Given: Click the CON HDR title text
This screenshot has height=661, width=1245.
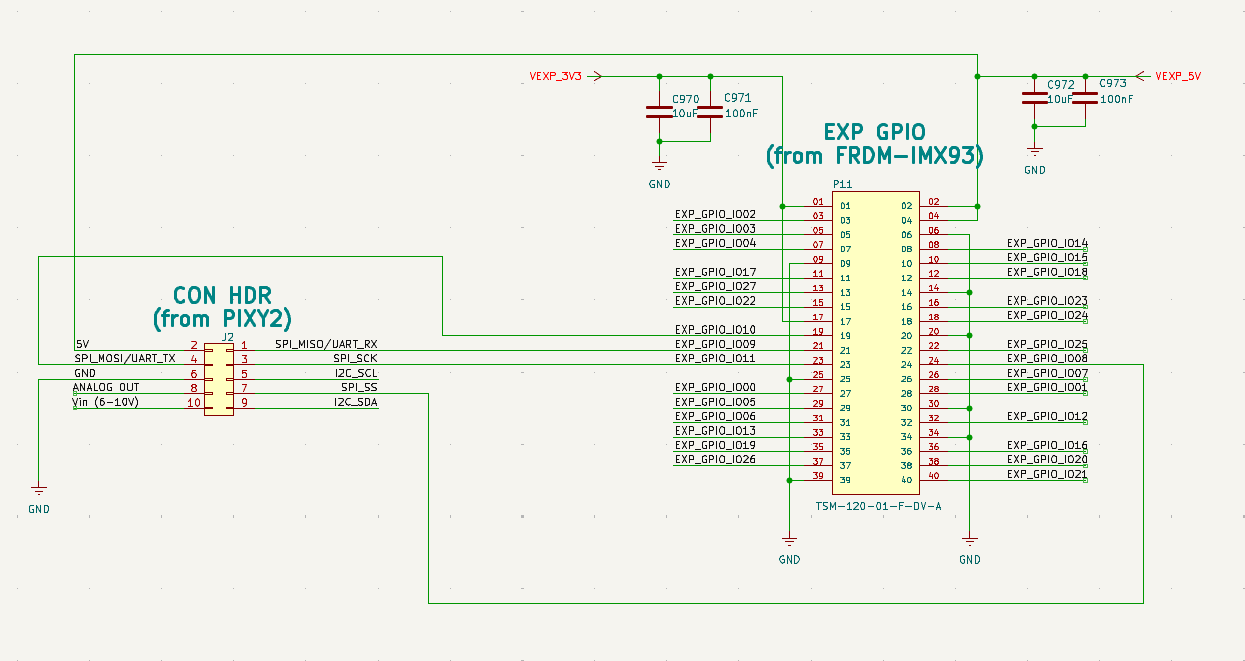Looking at the screenshot, I should pyautogui.click(x=222, y=306).
